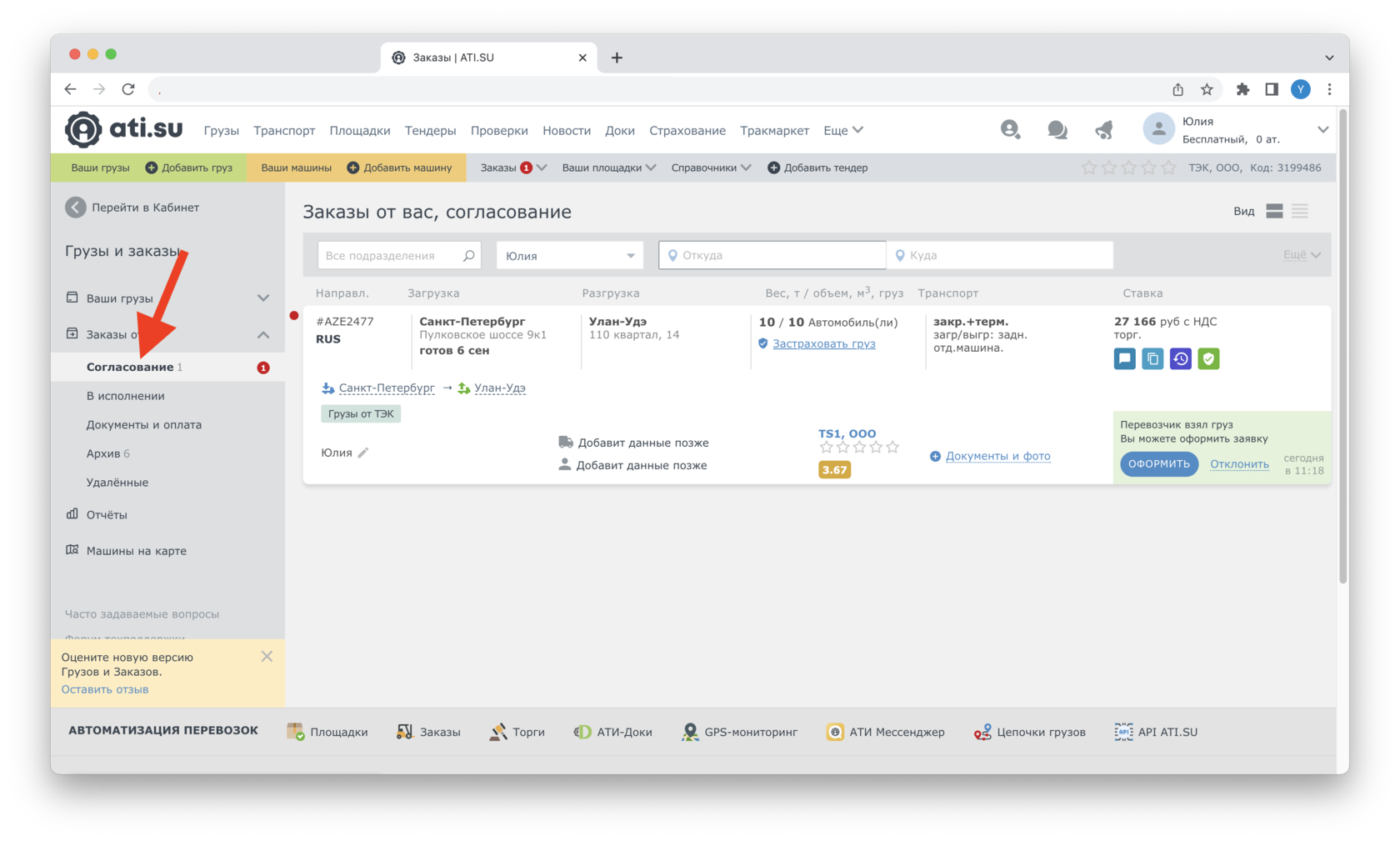The image size is (1400, 841).
Task: Go back with the browser back arrow
Action: 71,89
